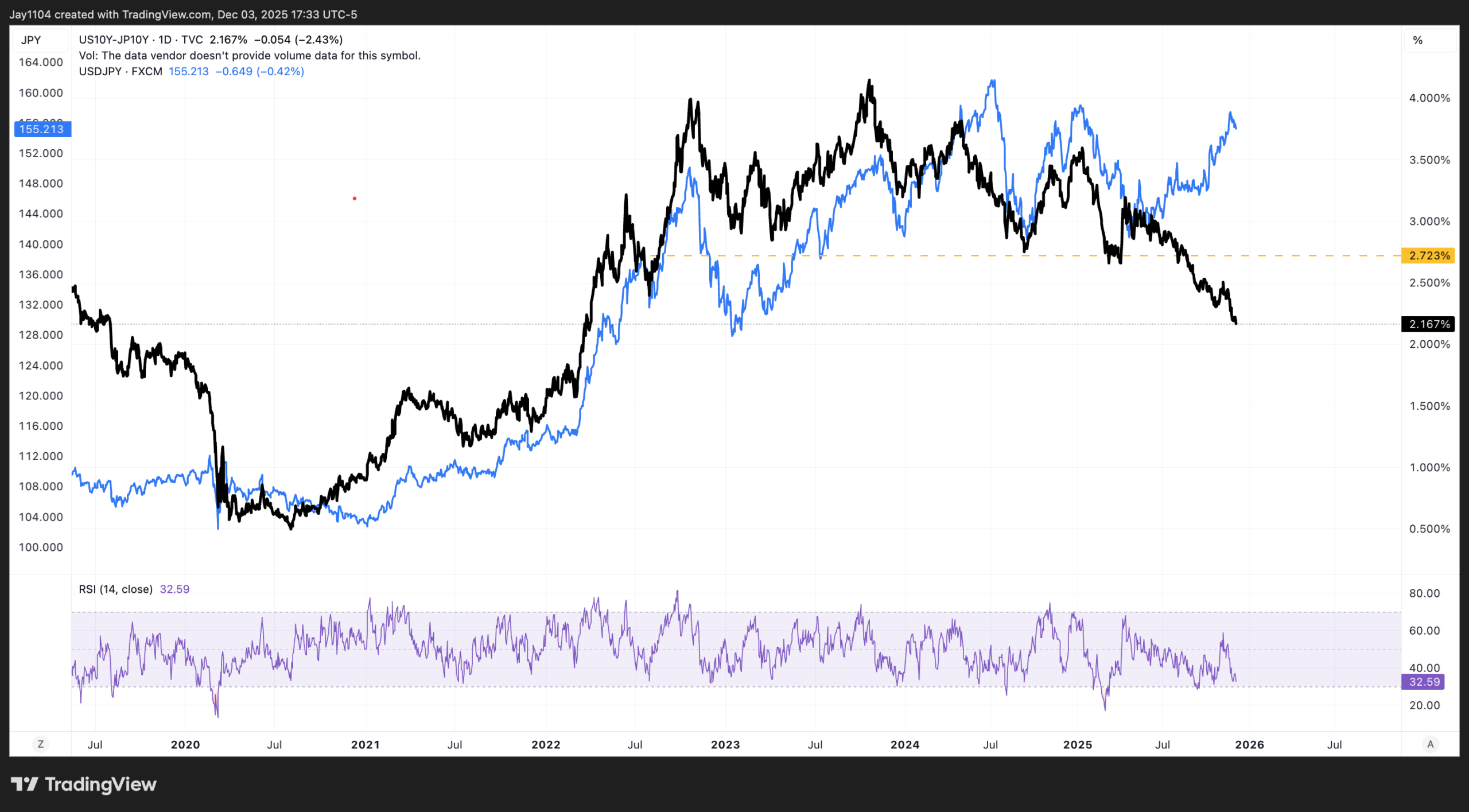The image size is (1469, 812).
Task: Click the Vol data vendor notice text
Action: [x=250, y=56]
